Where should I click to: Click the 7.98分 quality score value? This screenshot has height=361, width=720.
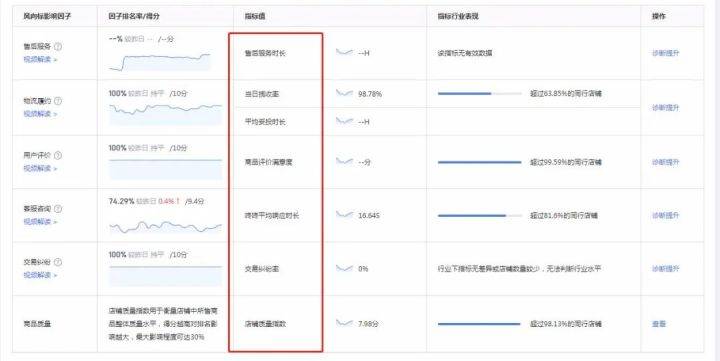[x=368, y=324]
